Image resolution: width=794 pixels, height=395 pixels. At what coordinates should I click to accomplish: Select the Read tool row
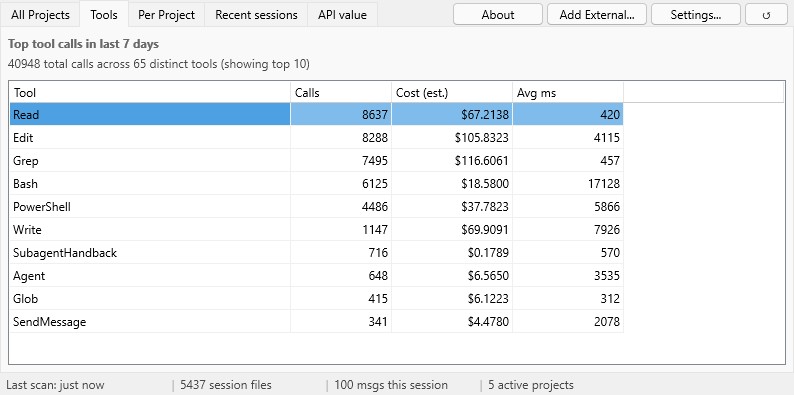[316, 114]
